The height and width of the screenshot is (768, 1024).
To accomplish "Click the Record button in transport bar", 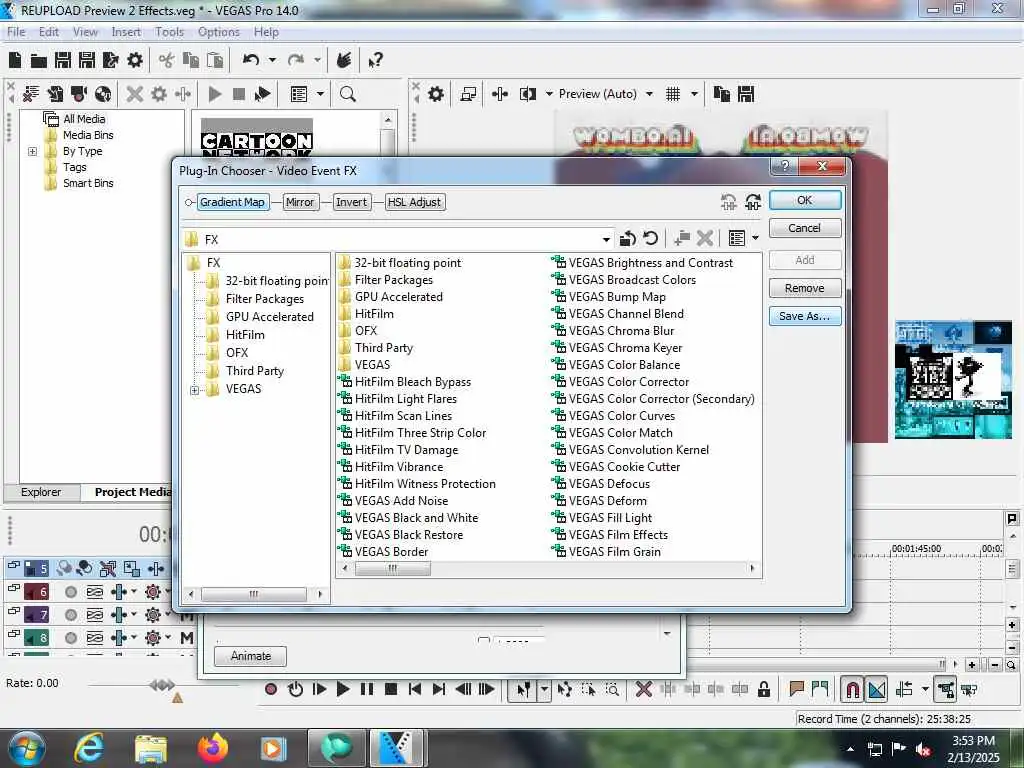I will (271, 689).
